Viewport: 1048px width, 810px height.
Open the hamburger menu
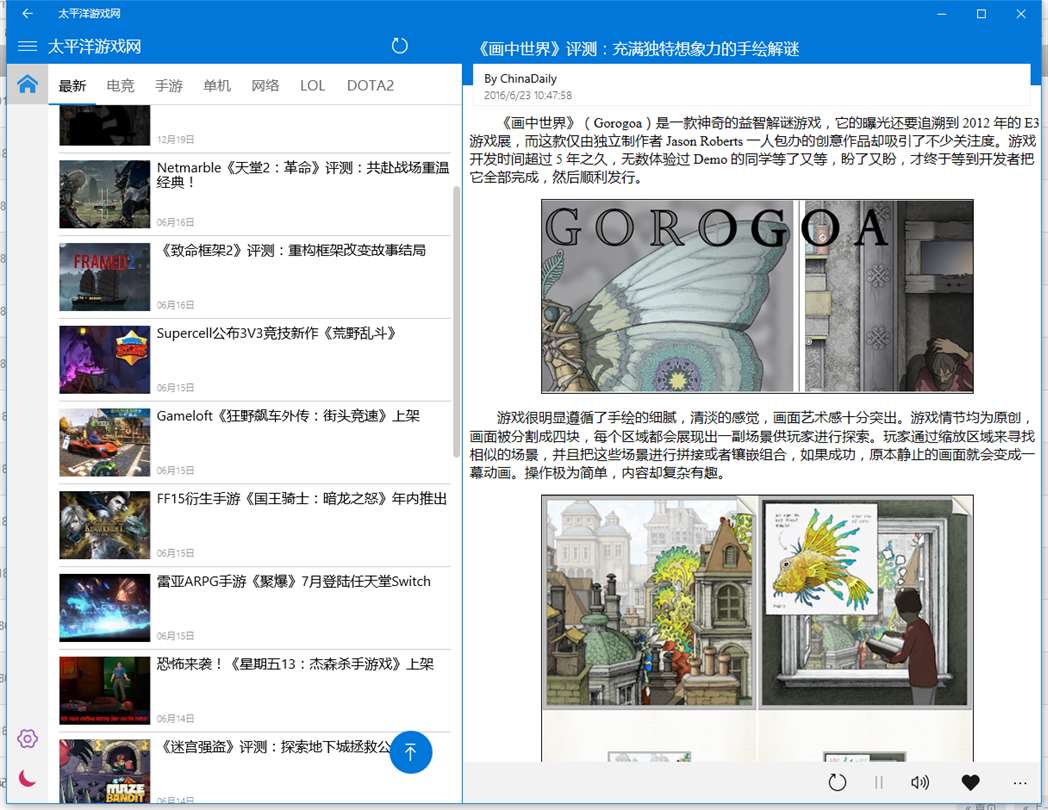click(27, 46)
